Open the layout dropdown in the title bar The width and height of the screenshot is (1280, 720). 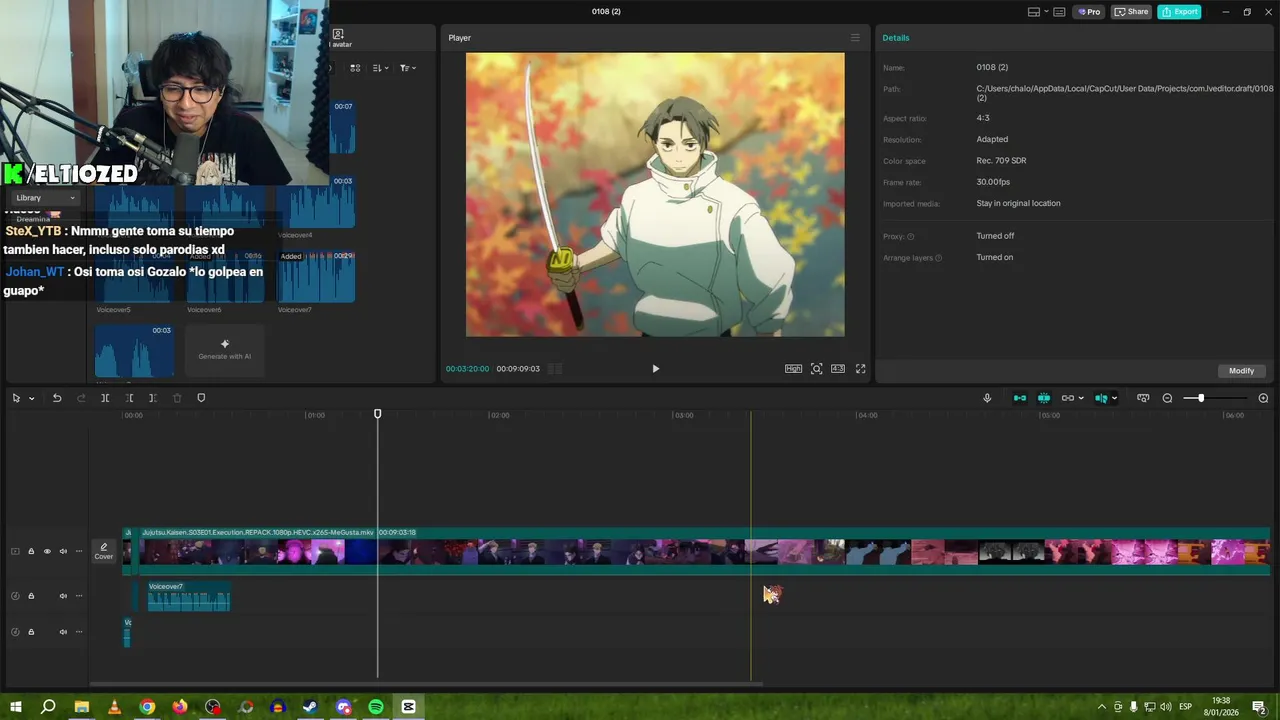pos(1039,12)
